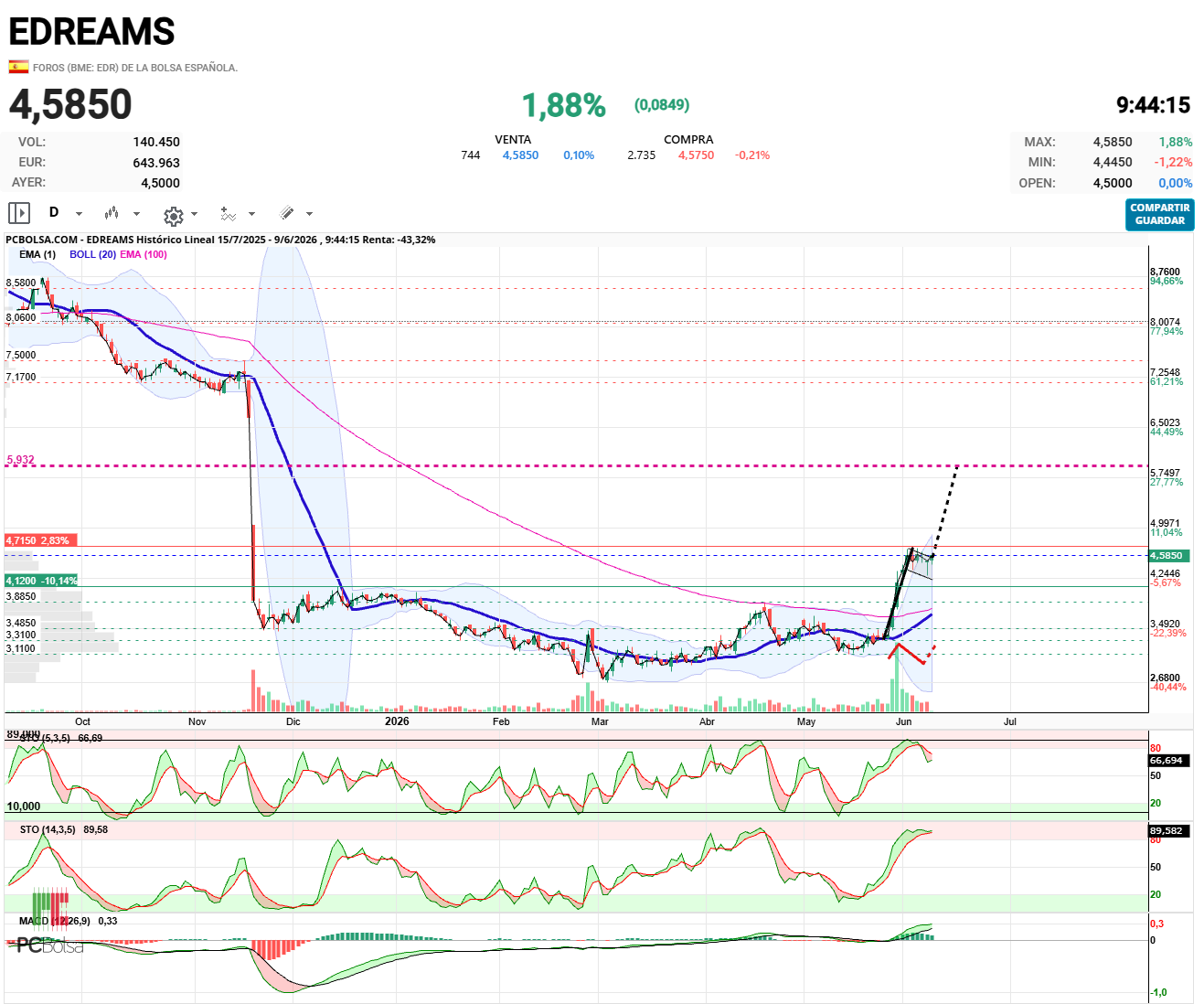
Task: Open the chart settings gear icon
Action: pos(173,215)
